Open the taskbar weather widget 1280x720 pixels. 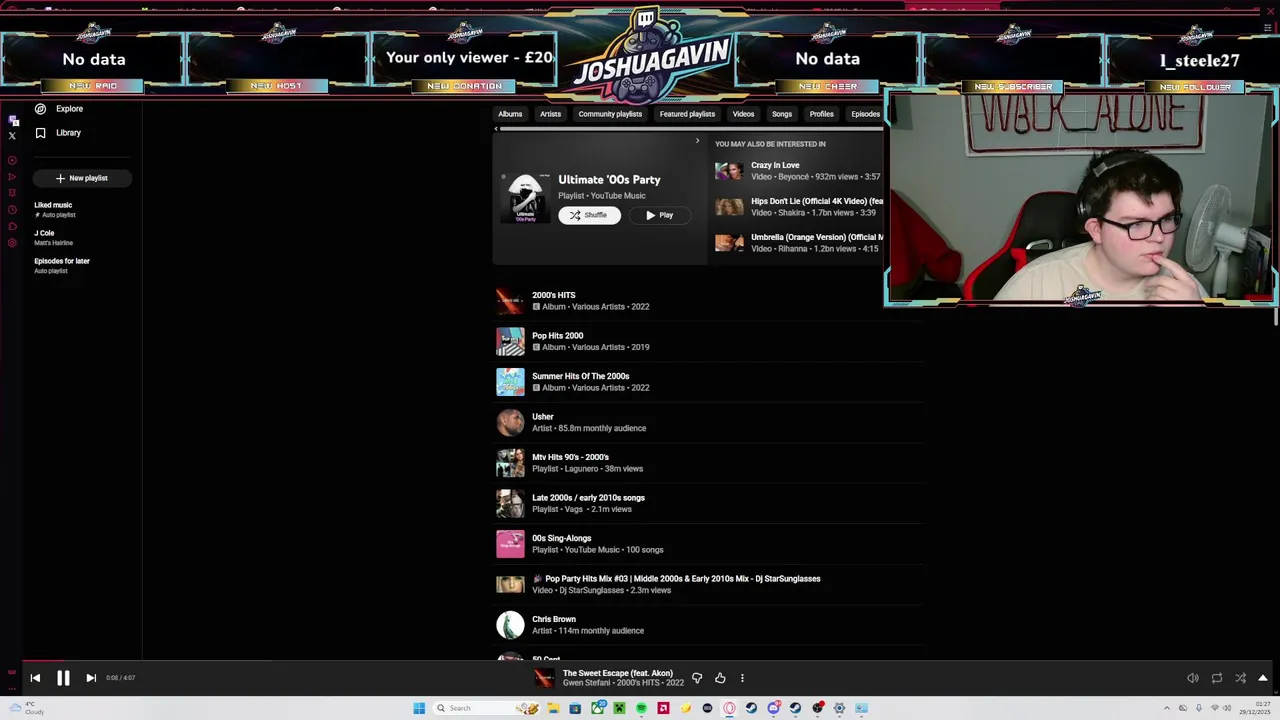pyautogui.click(x=25, y=708)
